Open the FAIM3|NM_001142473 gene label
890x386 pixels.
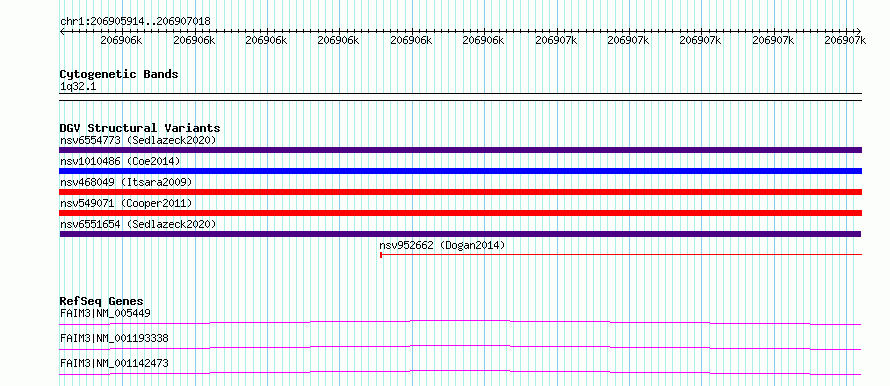(114, 363)
